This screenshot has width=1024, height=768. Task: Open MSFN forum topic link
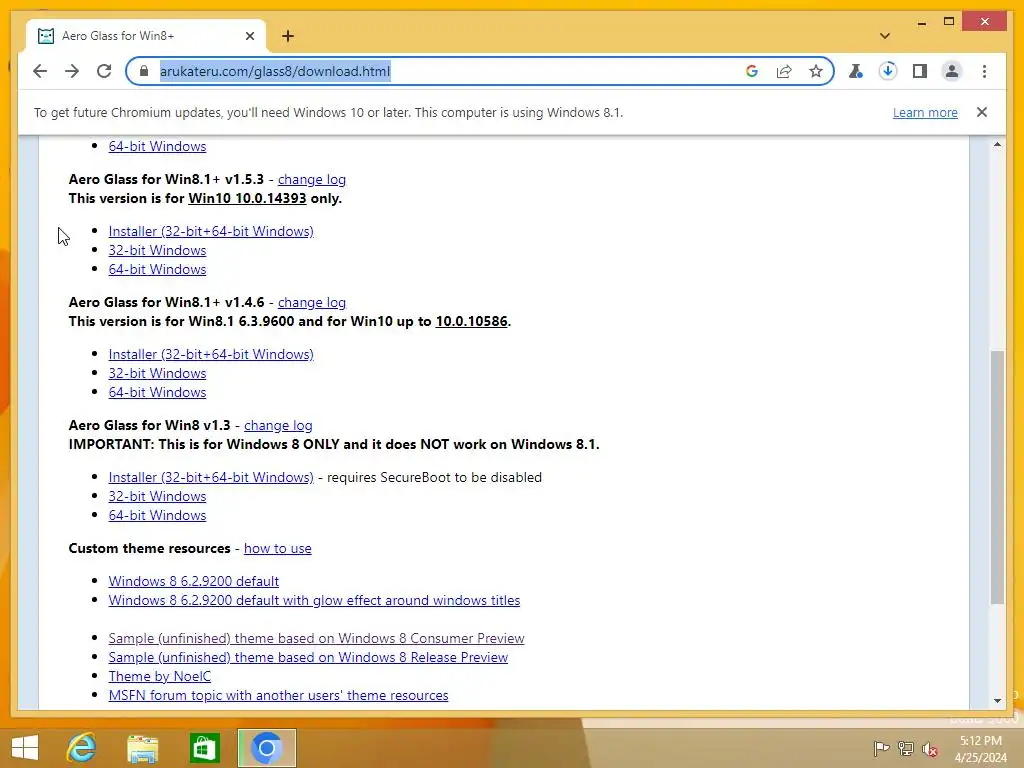pyautogui.click(x=278, y=696)
